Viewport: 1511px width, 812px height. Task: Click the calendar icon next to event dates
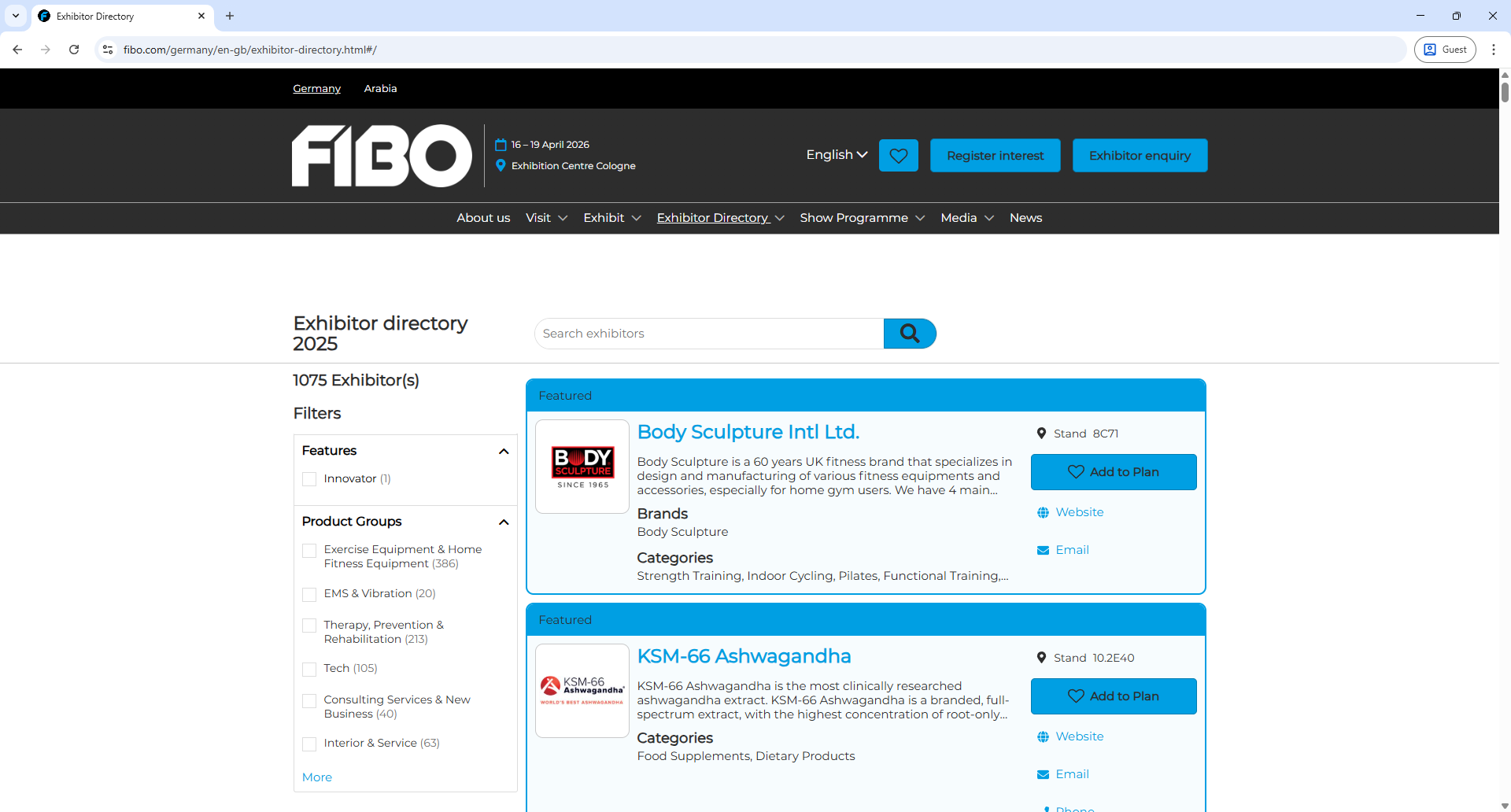tap(501, 144)
